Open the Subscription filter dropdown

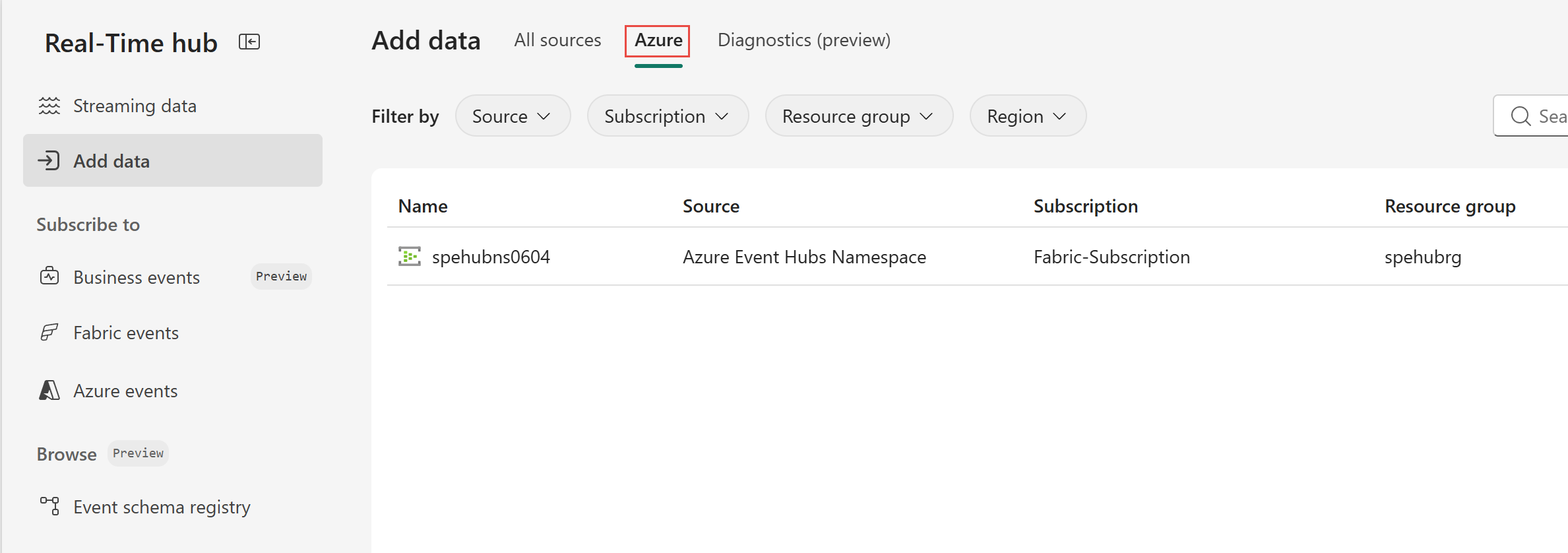coord(668,115)
